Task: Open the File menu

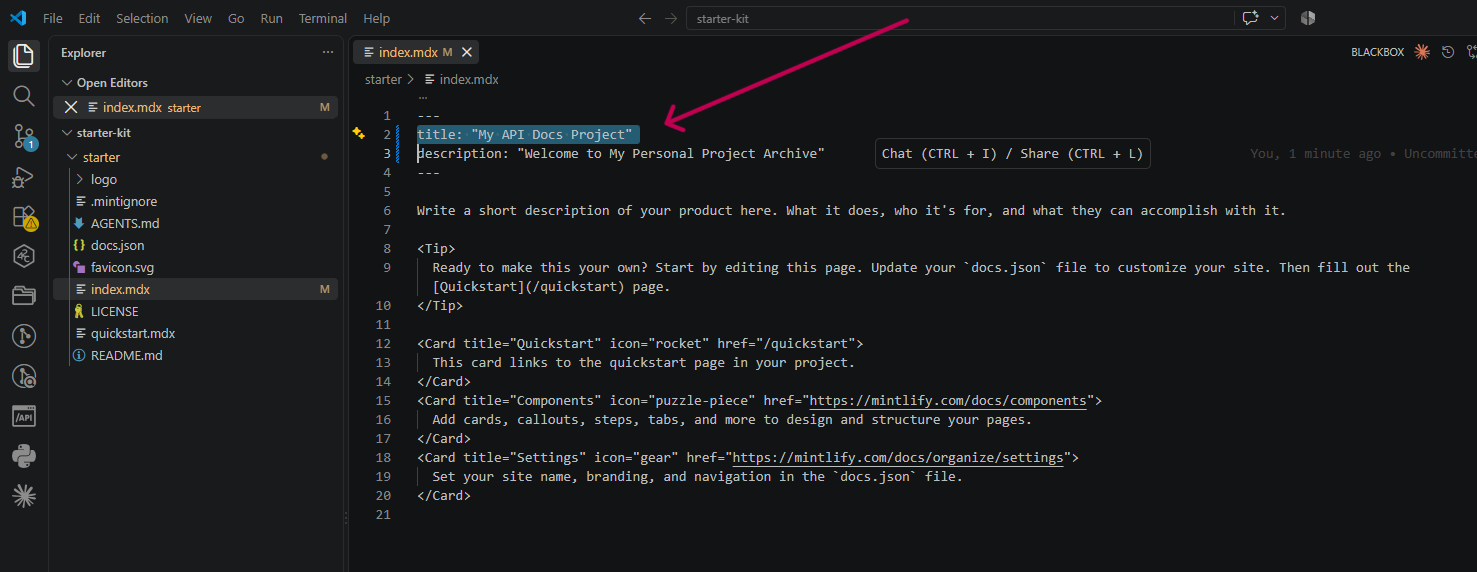Action: pyautogui.click(x=53, y=18)
